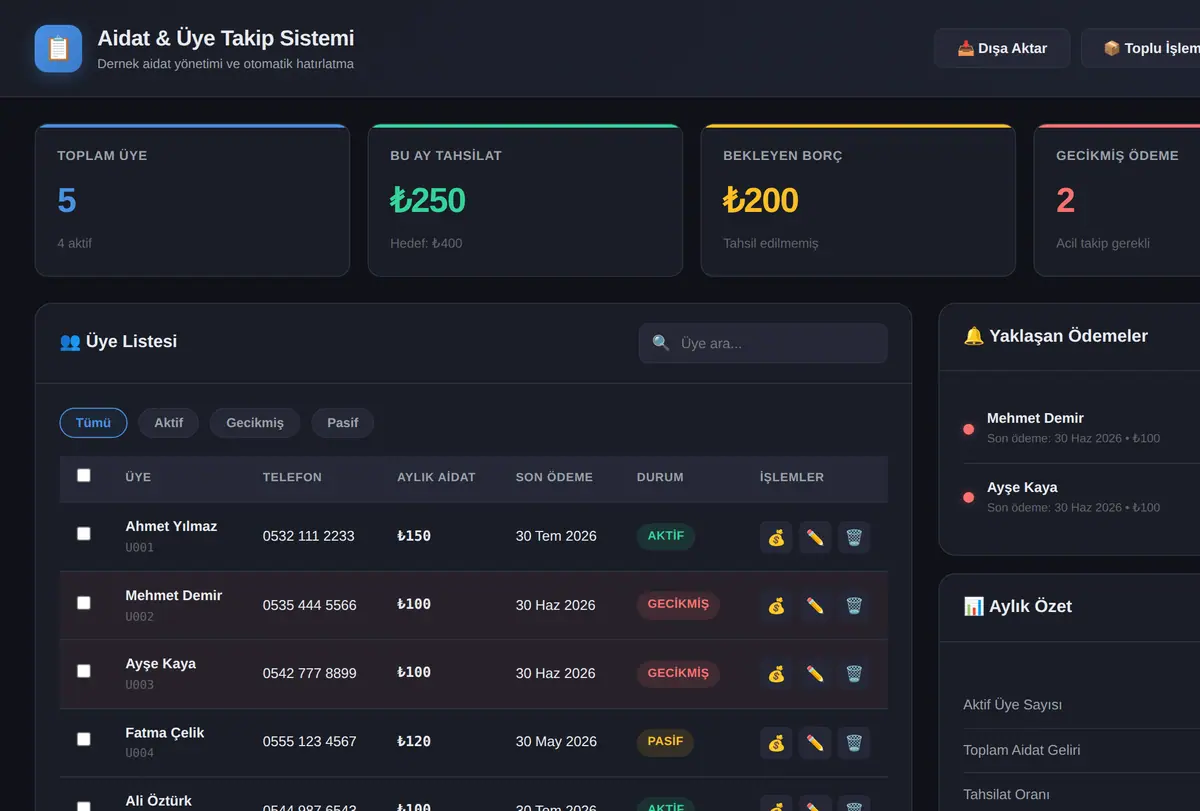Focus the Üye ara search field
Image resolution: width=1200 pixels, height=811 pixels.
click(x=763, y=343)
